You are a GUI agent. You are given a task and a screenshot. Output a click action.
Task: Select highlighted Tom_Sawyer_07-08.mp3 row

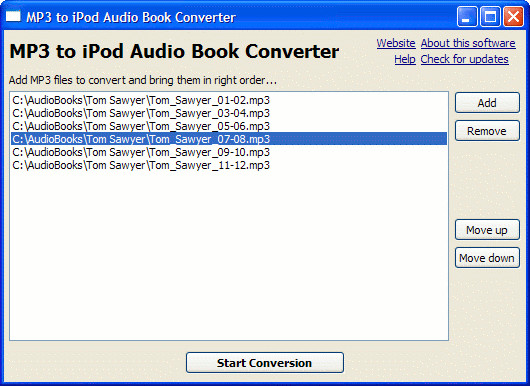229,139
